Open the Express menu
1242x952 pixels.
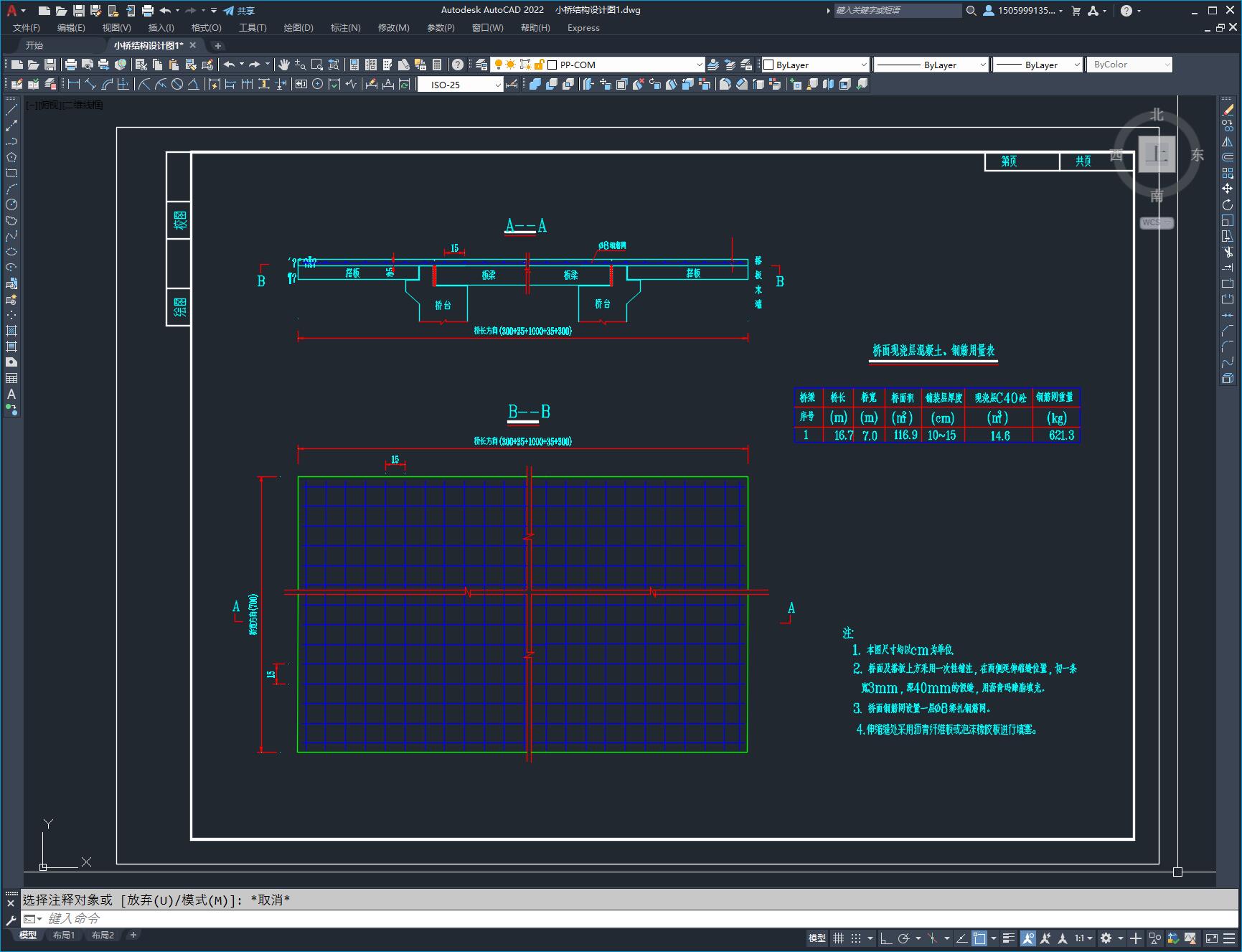pos(583,28)
